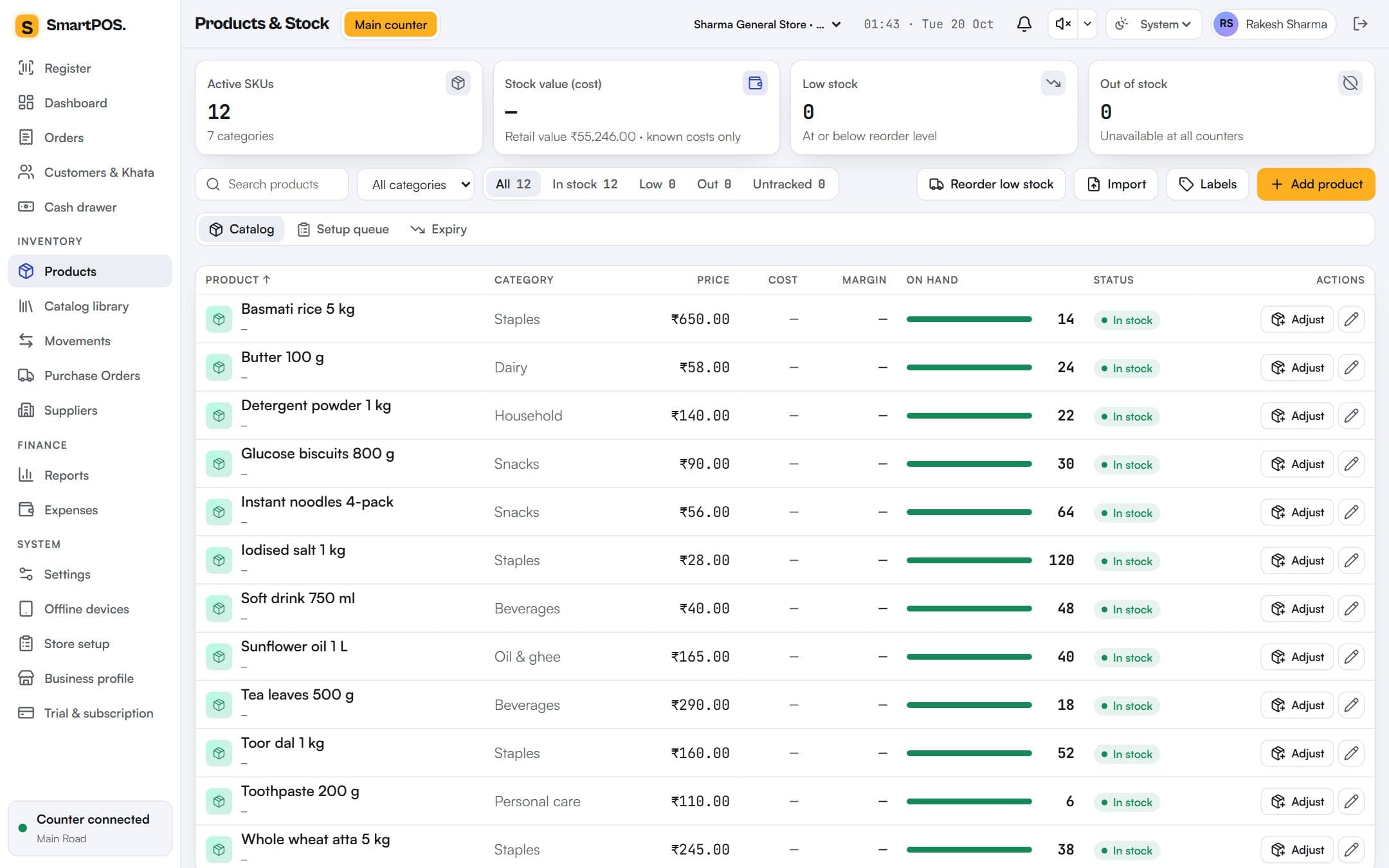This screenshot has height=868, width=1389.
Task: Click the Out of stock card icon
Action: (1350, 84)
